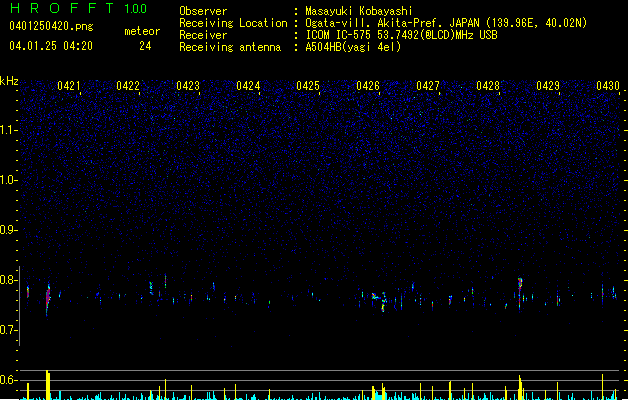This screenshot has width=629, height=400.
Task: Click the bright meteor echo after 0428
Action: point(520,292)
